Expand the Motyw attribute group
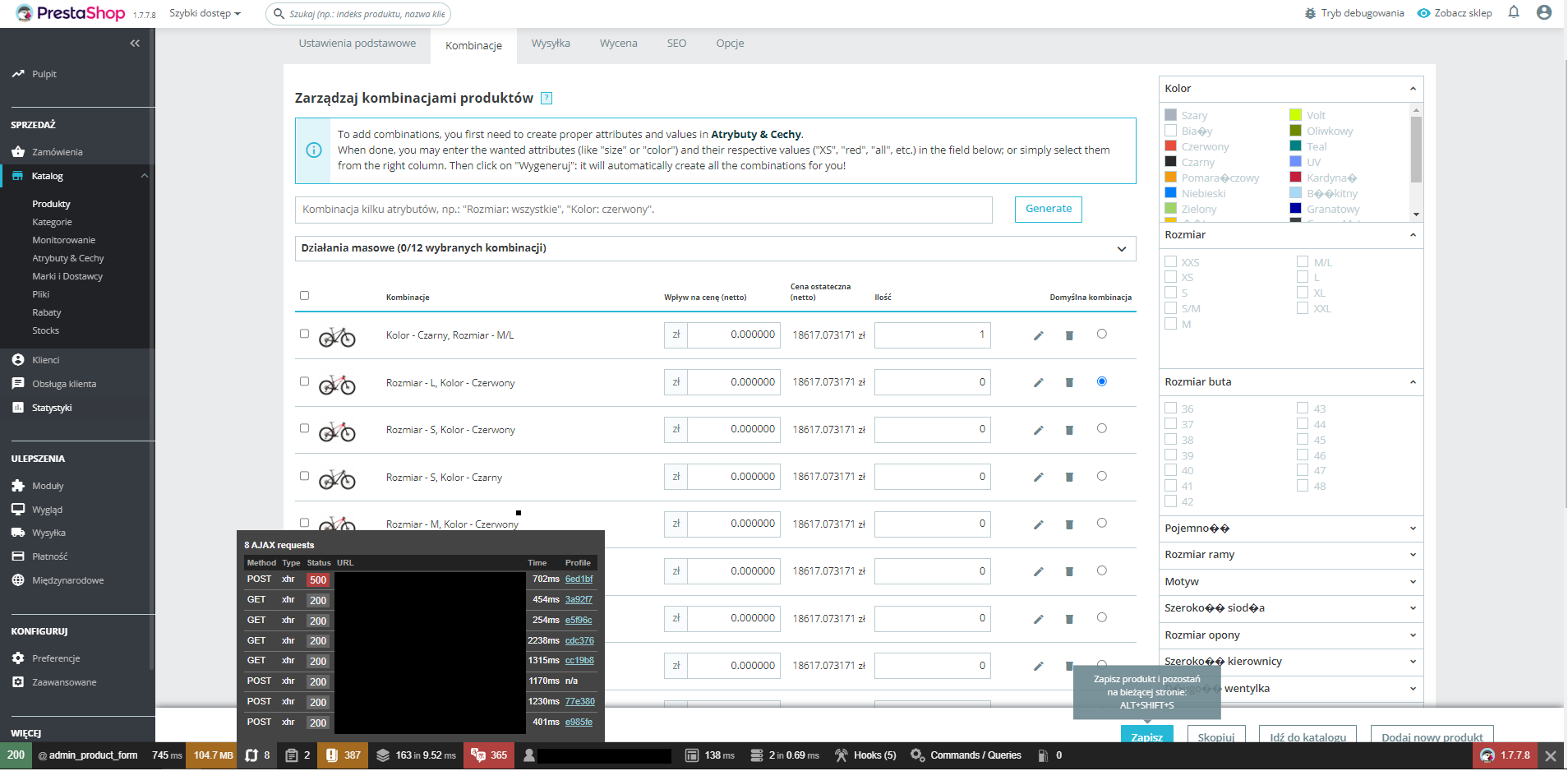 click(x=1290, y=582)
